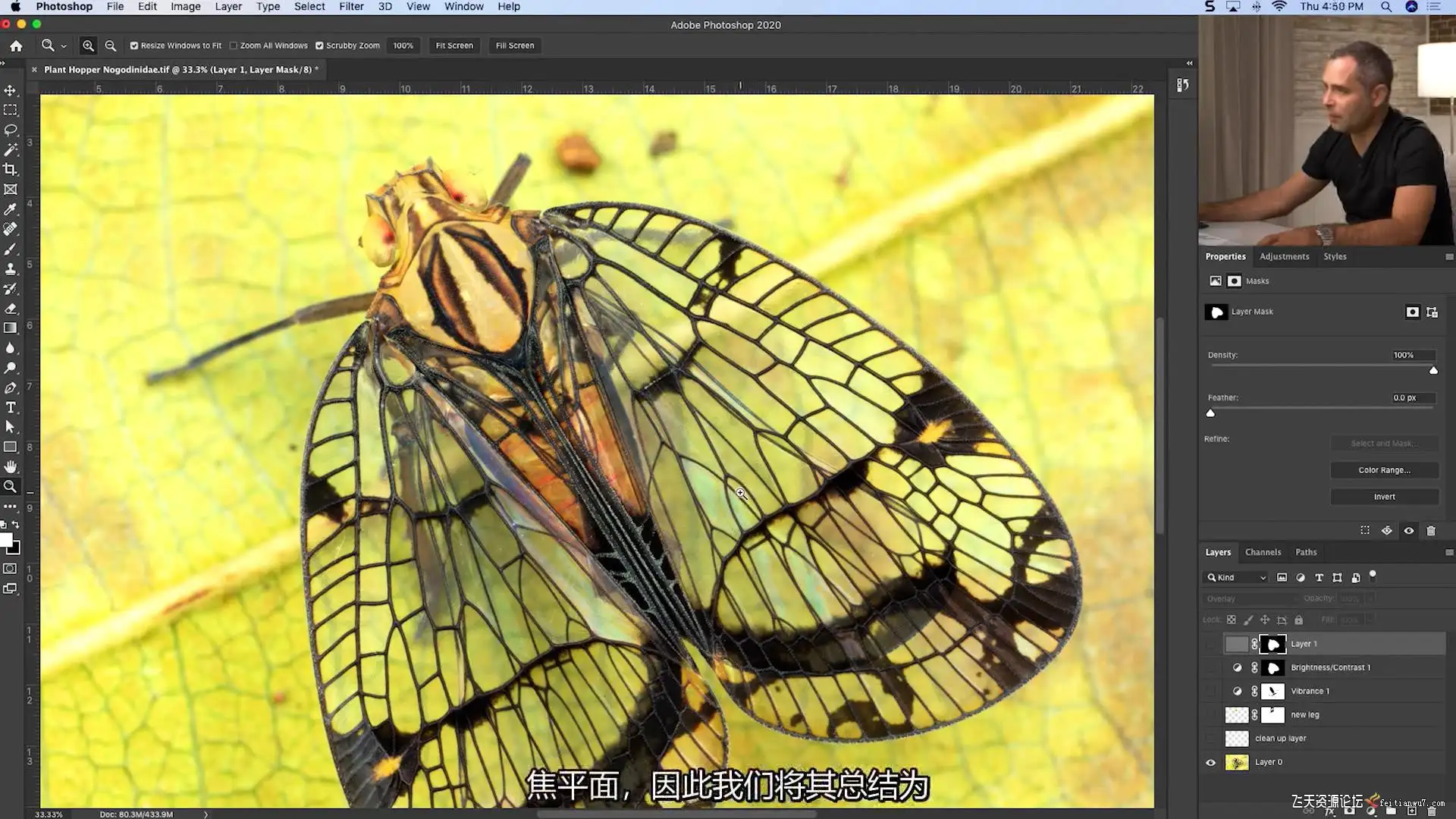Toggle Resize Windows to Fit checkbox
The height and width of the screenshot is (819, 1456).
(134, 45)
